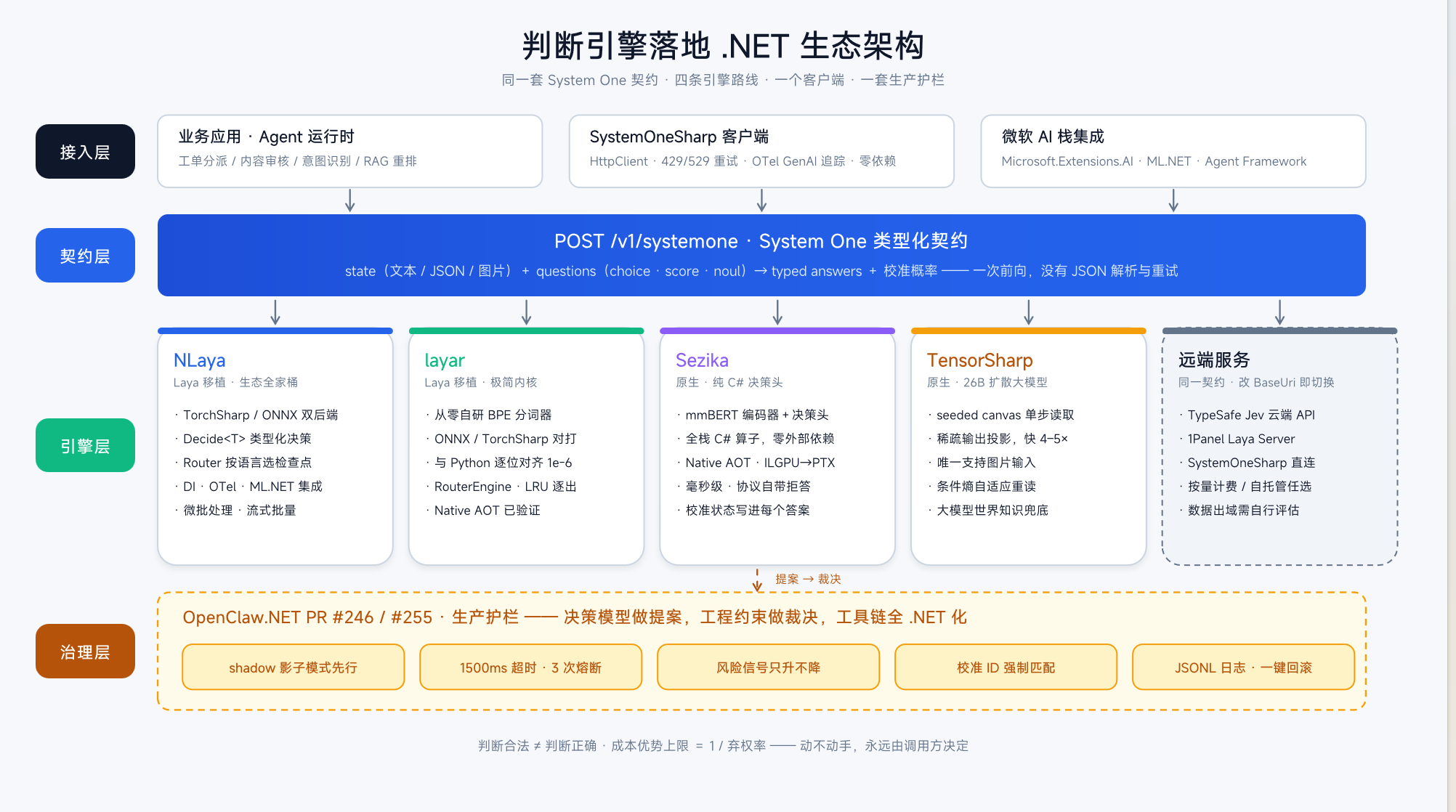Click the 治理层 layer label

[x=85, y=651]
